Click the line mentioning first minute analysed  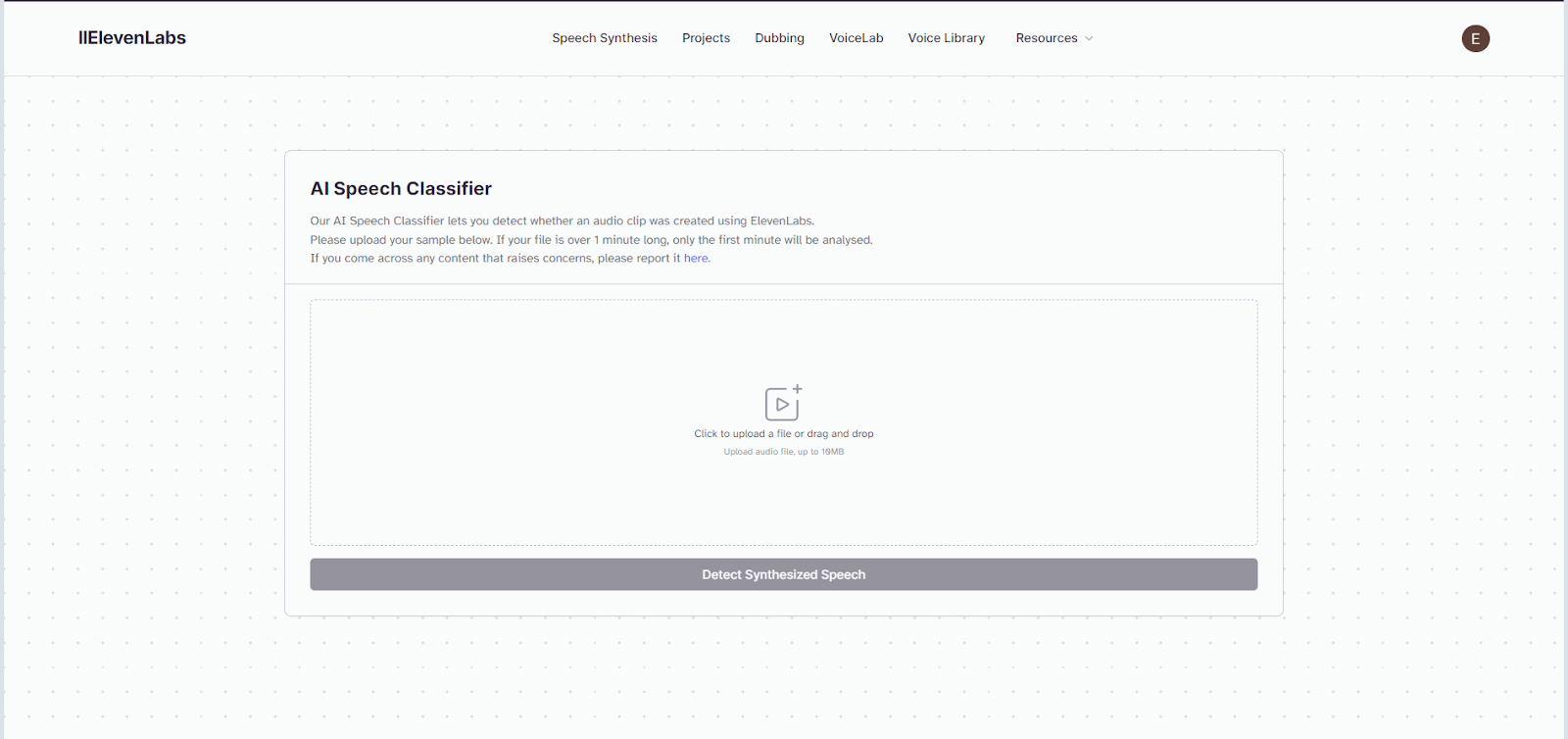[x=591, y=240]
